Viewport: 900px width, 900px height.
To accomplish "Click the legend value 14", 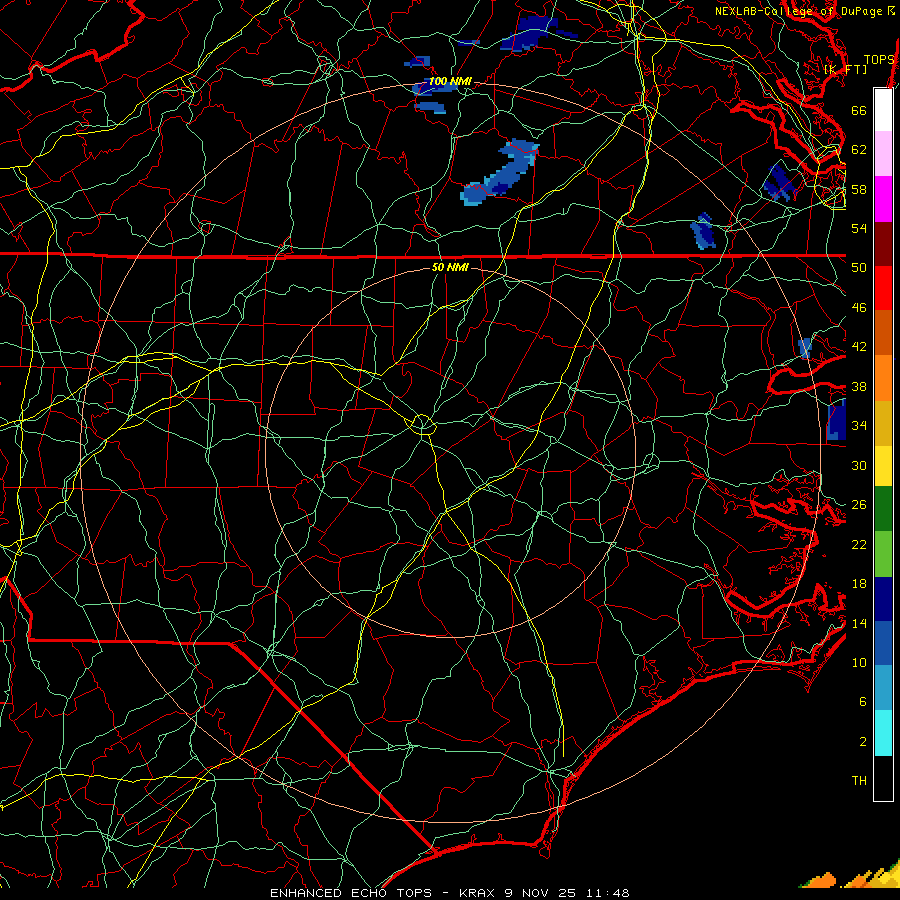I will [x=859, y=623].
